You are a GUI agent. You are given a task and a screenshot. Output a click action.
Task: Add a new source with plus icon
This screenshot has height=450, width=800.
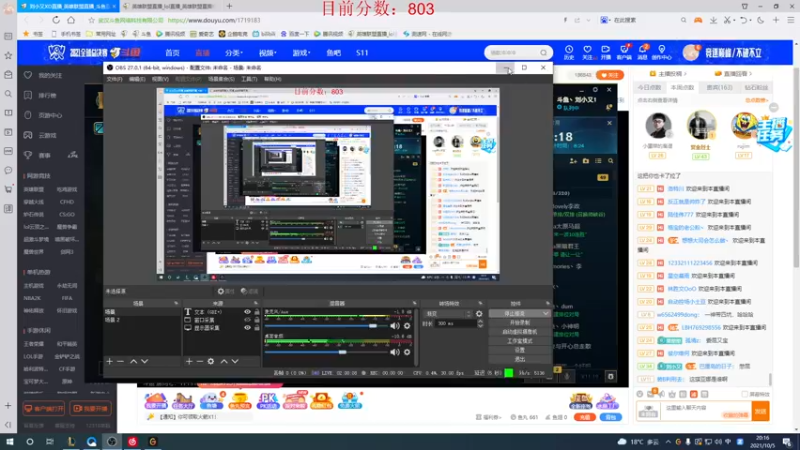[x=189, y=361]
